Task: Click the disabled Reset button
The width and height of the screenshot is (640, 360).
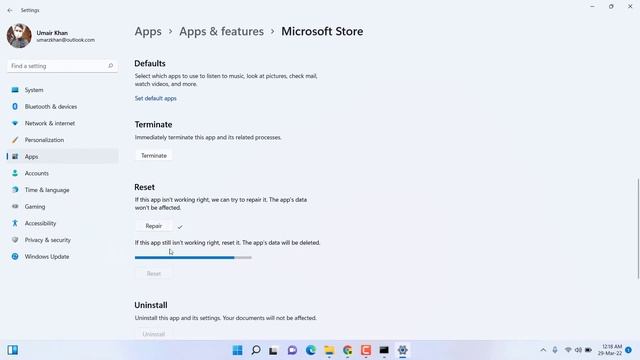Action: point(154,274)
